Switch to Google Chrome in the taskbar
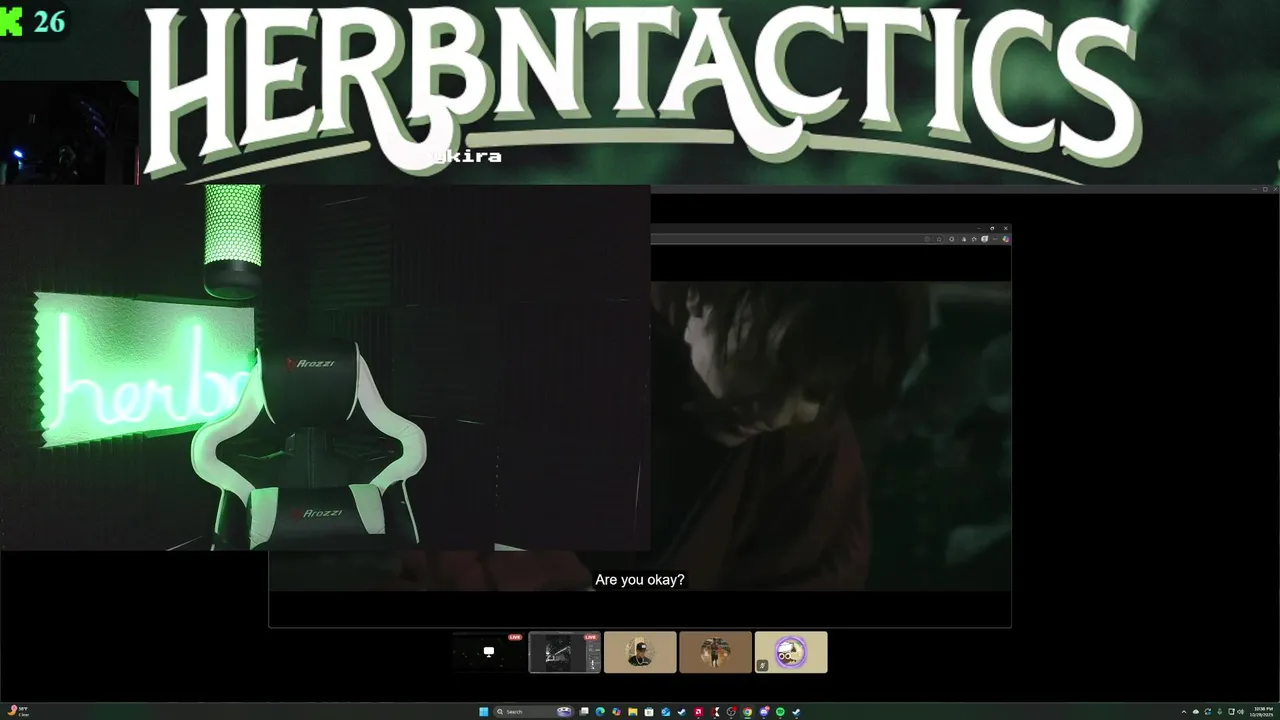This screenshot has height=720, width=1280. (748, 712)
